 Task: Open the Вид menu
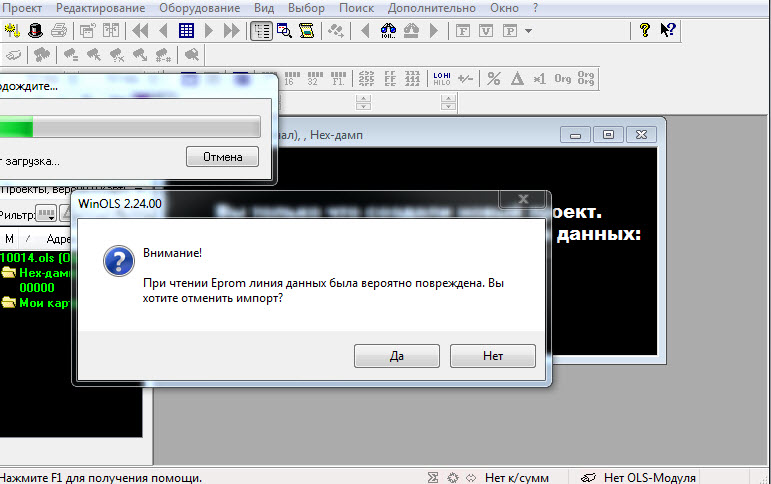(264, 8)
